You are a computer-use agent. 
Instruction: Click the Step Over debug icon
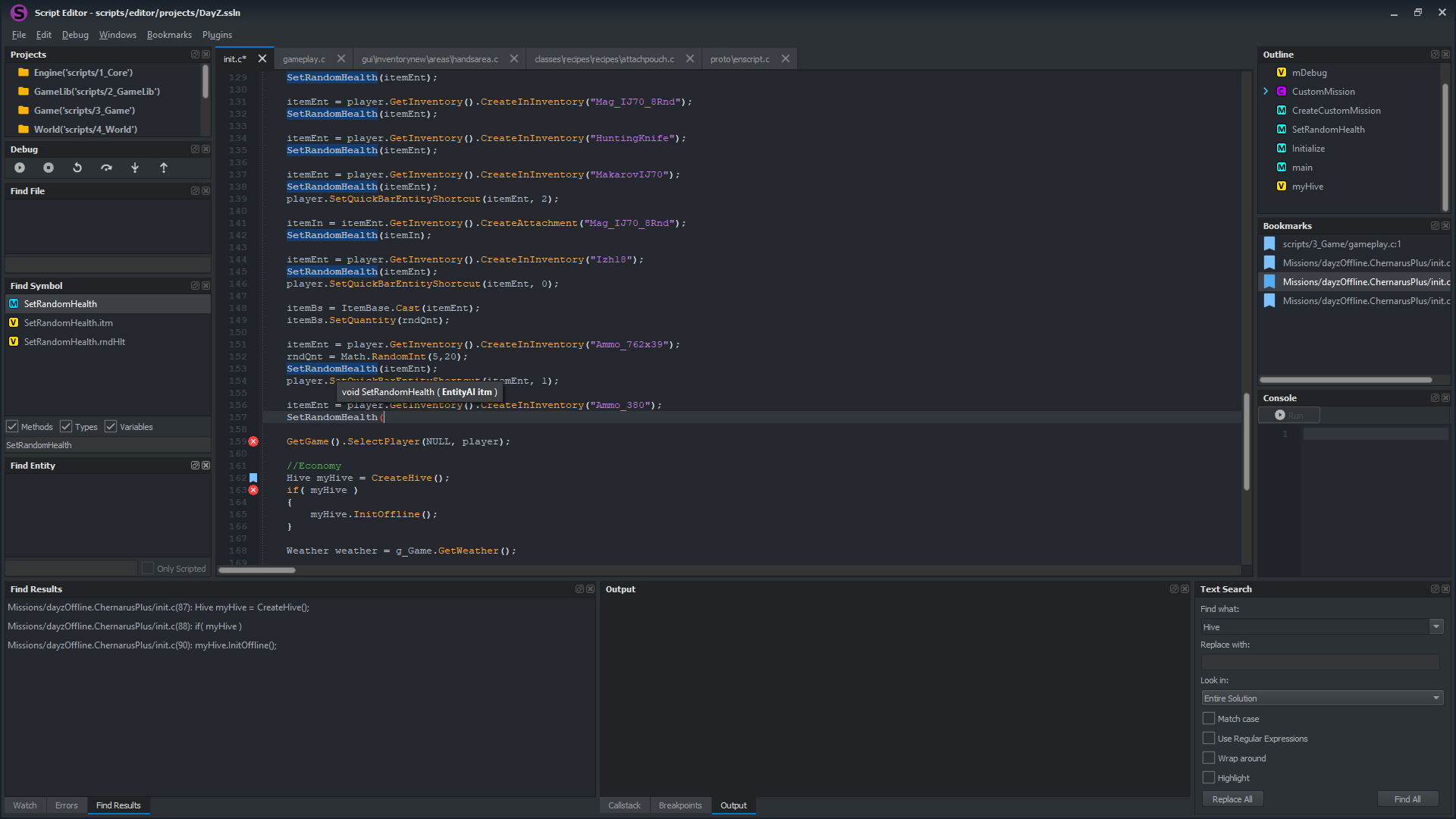pos(106,167)
